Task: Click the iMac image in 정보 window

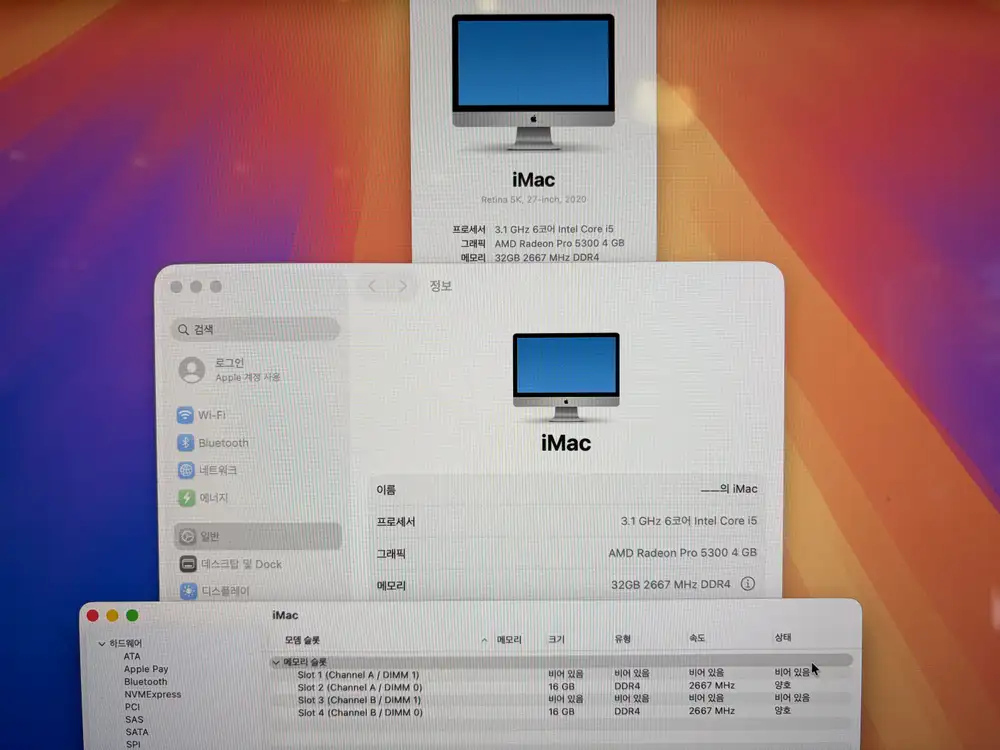Action: (566, 376)
